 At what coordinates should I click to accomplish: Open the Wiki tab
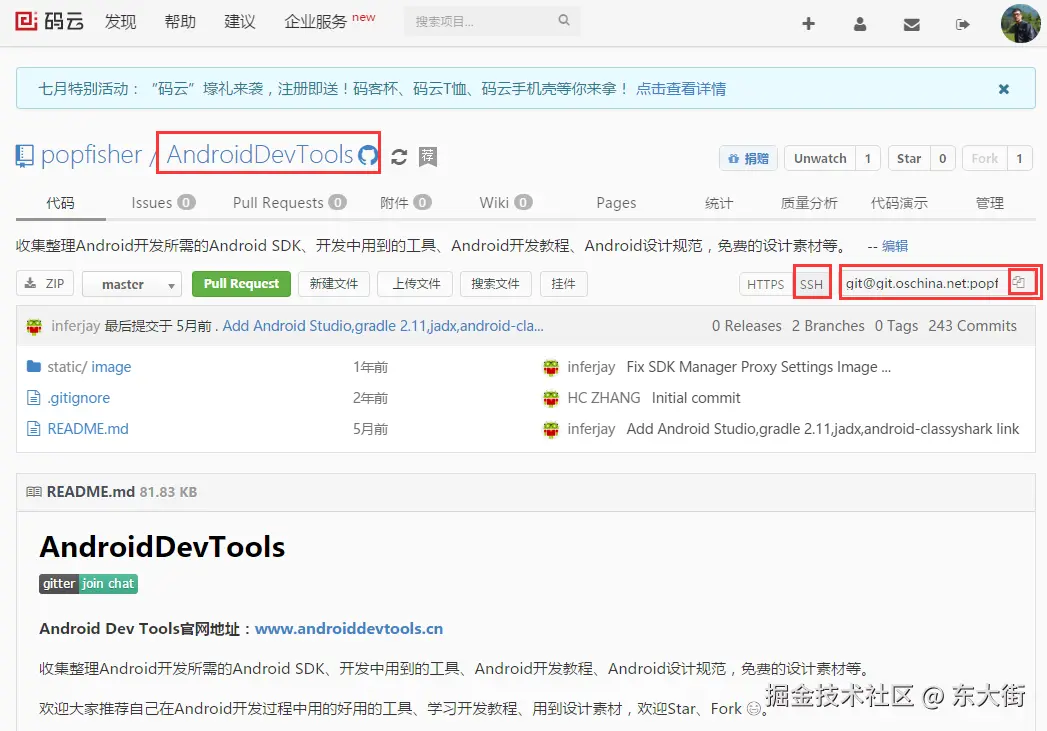(x=505, y=202)
